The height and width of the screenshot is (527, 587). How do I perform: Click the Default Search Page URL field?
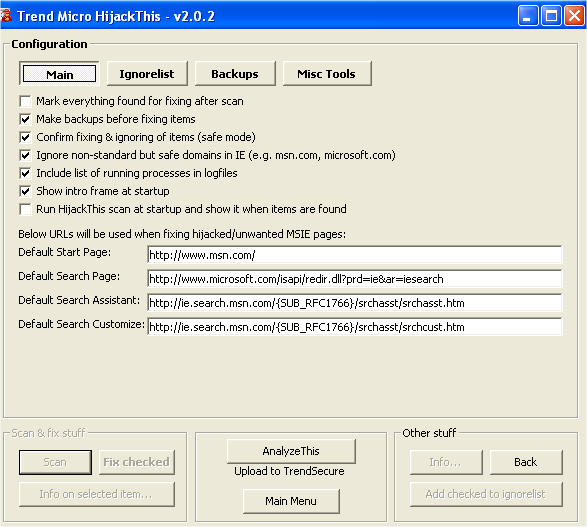355,279
